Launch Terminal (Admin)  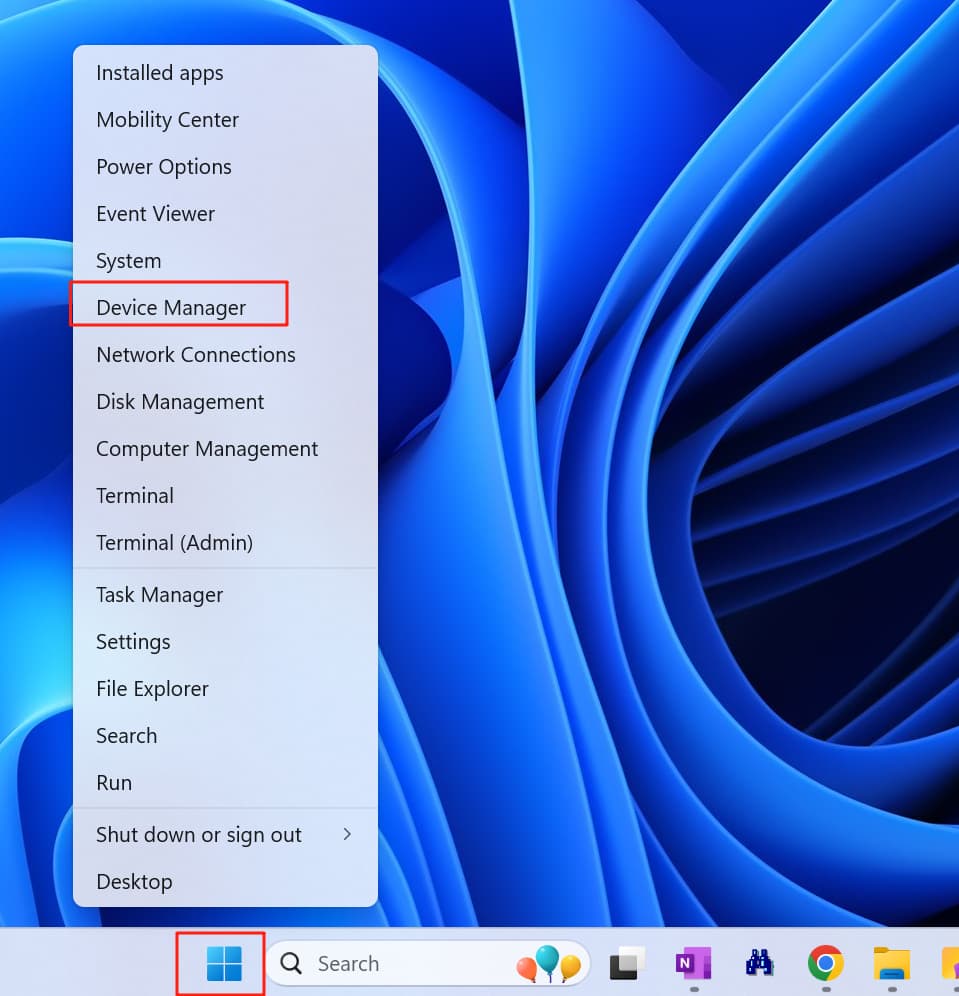point(174,543)
